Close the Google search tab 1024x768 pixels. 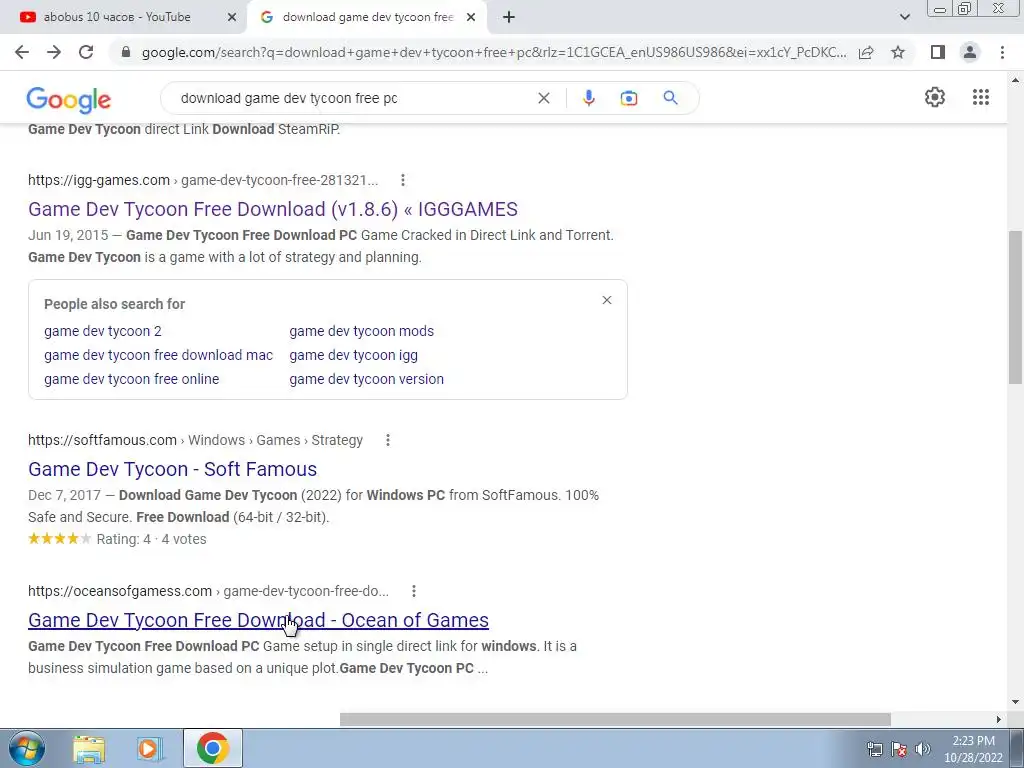pyautogui.click(x=470, y=17)
